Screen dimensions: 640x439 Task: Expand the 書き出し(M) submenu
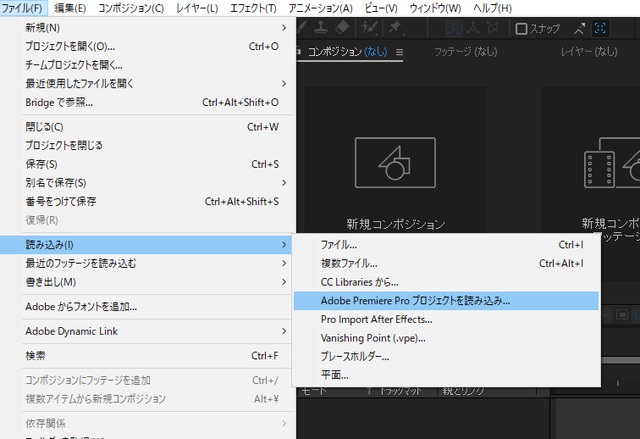tap(148, 282)
